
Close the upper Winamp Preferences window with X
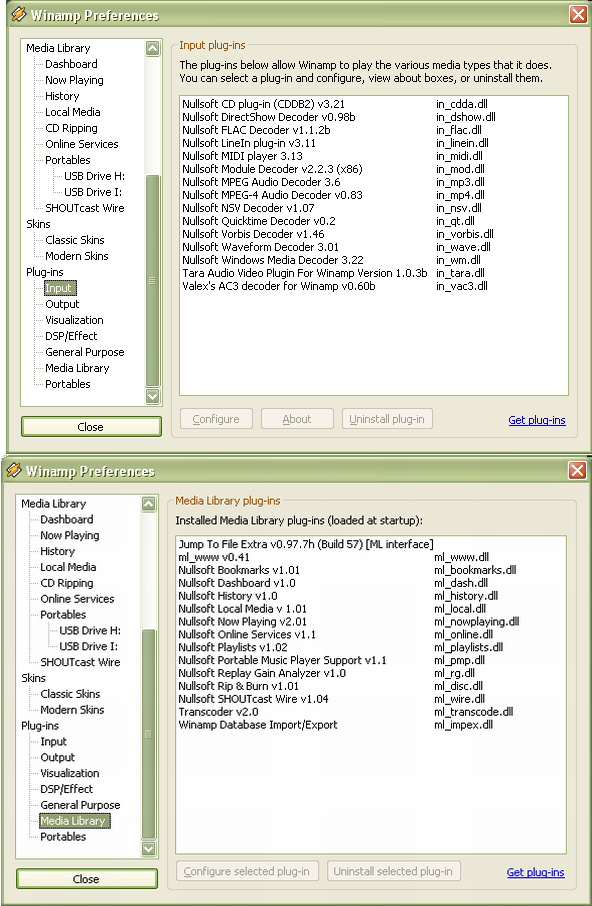click(x=578, y=14)
